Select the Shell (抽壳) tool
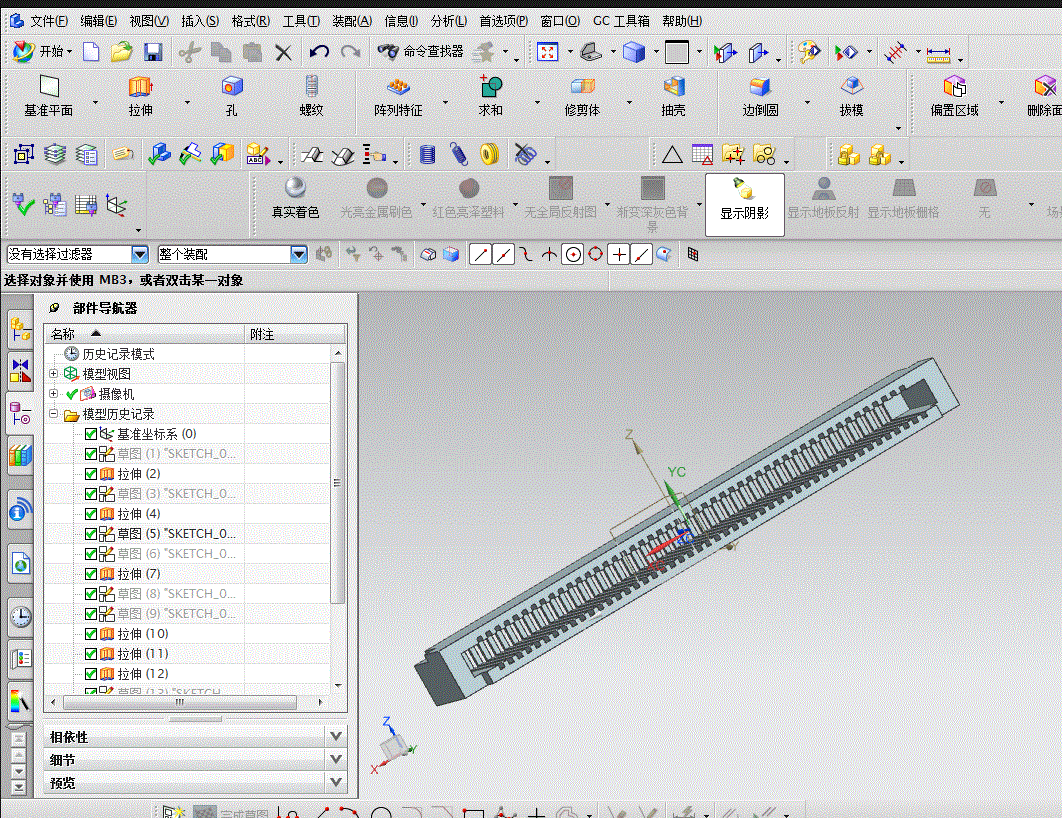Viewport: 1062px width, 818px height. (672, 96)
